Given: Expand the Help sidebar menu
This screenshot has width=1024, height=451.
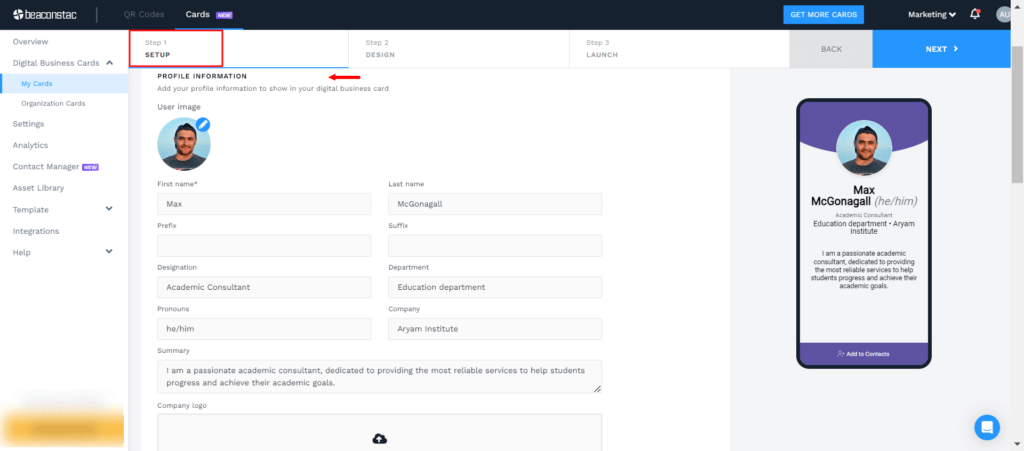Looking at the screenshot, I should [x=109, y=251].
